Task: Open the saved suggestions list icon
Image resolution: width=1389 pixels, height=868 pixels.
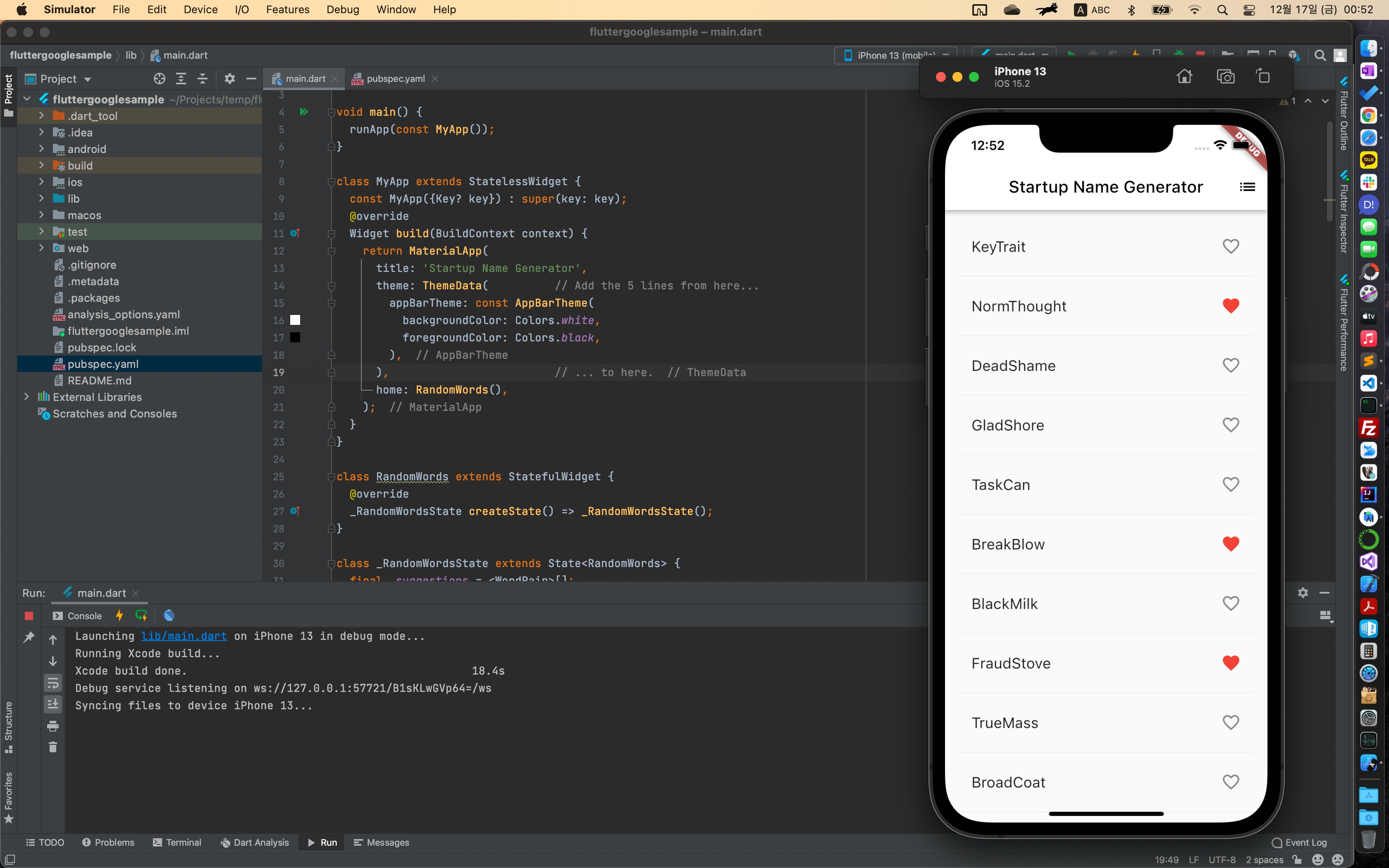Action: click(x=1247, y=187)
